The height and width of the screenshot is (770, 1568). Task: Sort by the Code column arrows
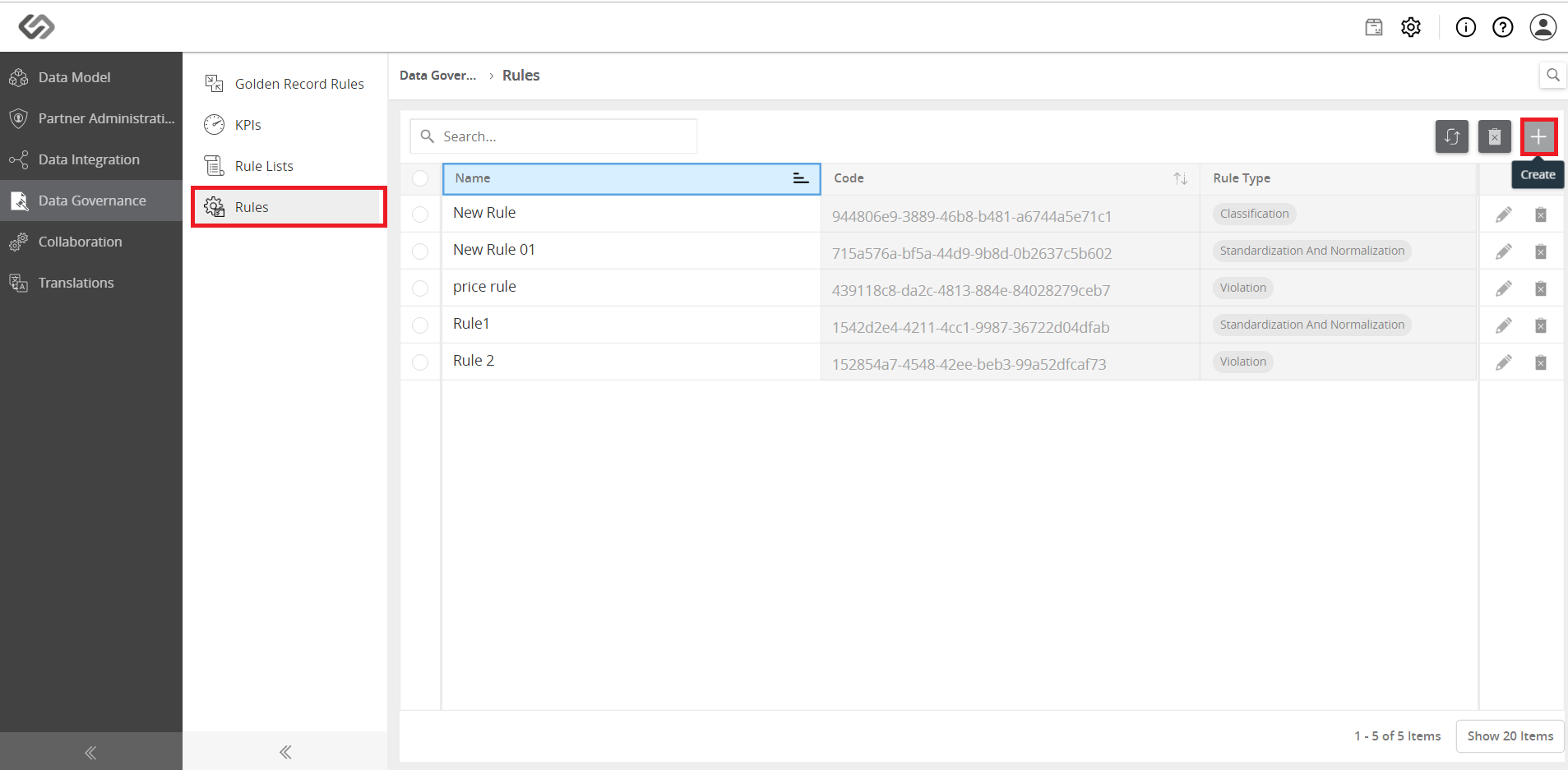coord(1181,178)
